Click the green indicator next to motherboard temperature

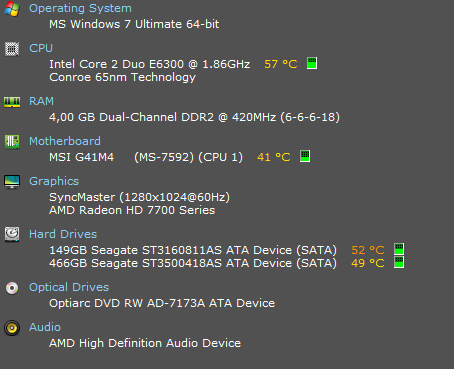tap(305, 156)
